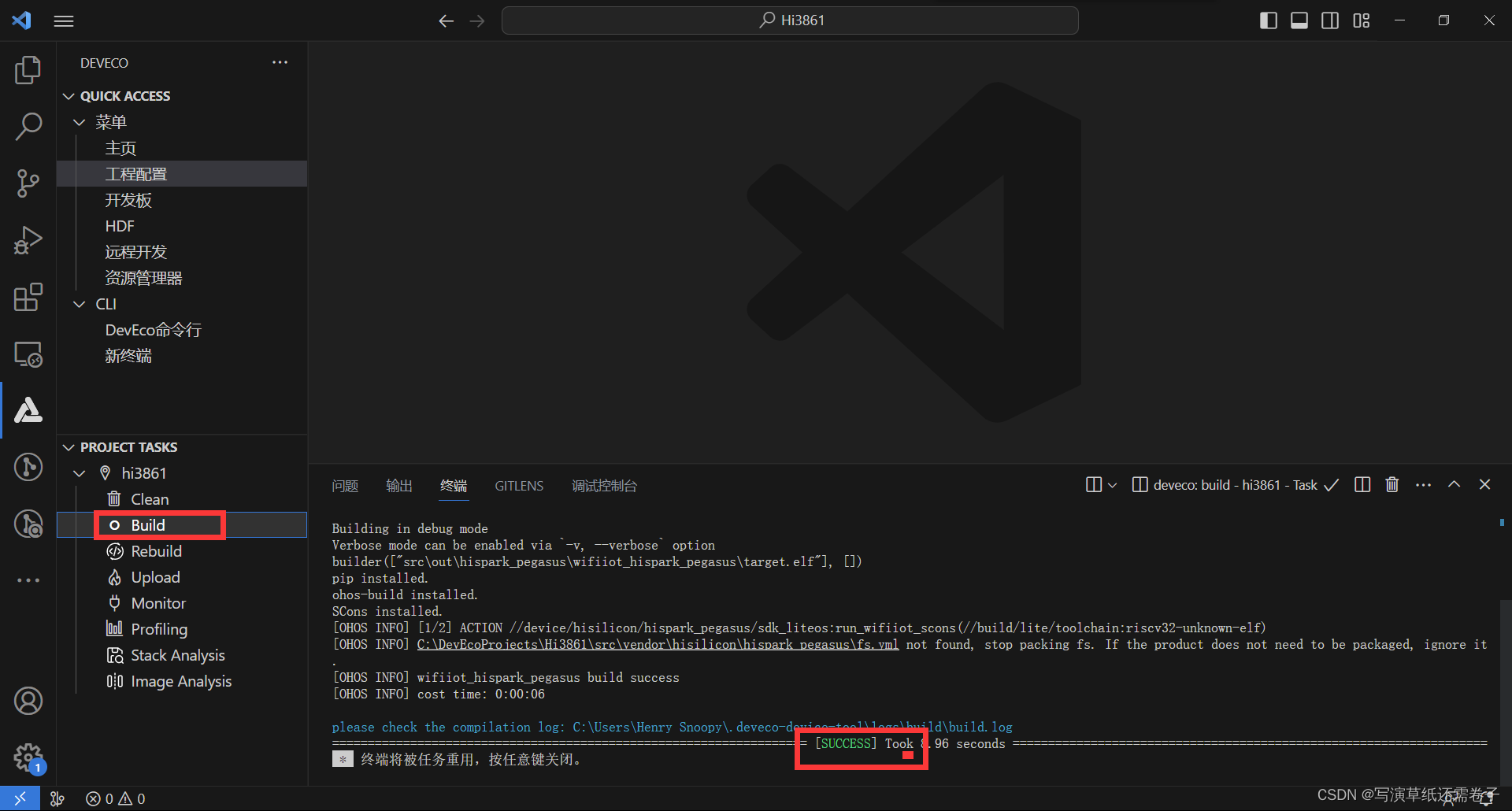Open GitLens Inspect activity bar icon
Viewport: 1512px width, 811px height.
point(28,524)
